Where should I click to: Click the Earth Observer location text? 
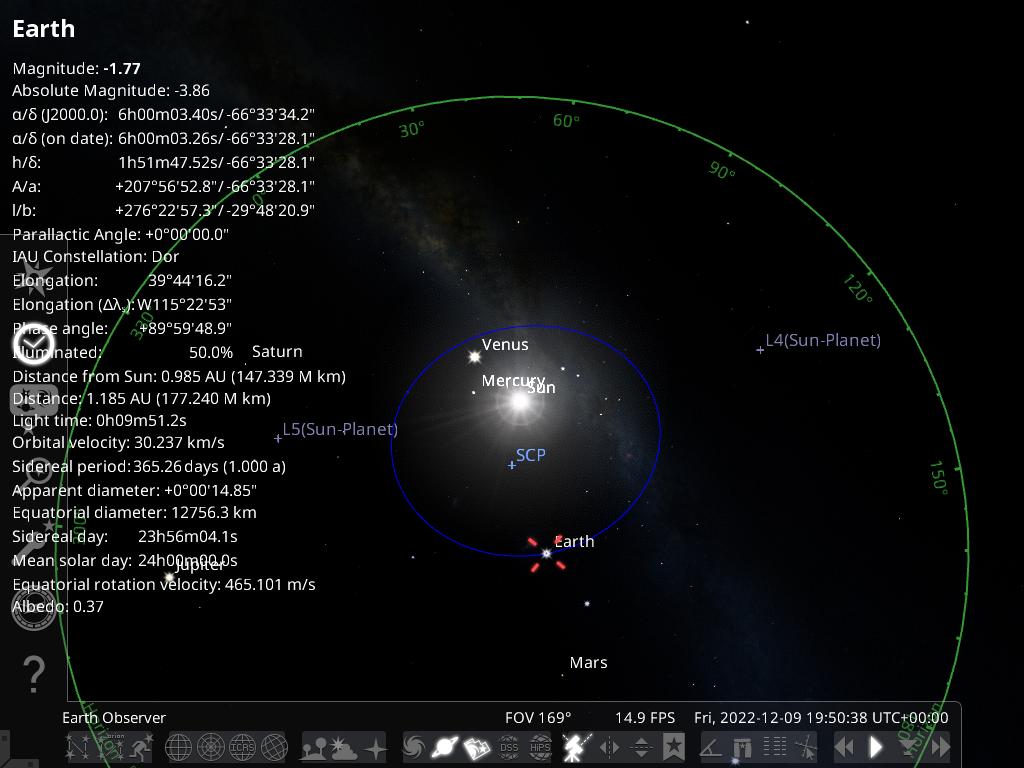(114, 718)
